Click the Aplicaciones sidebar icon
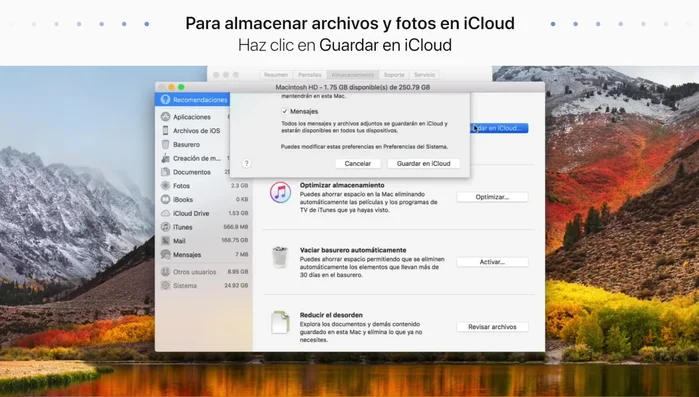This screenshot has height=397, width=699. [165, 117]
